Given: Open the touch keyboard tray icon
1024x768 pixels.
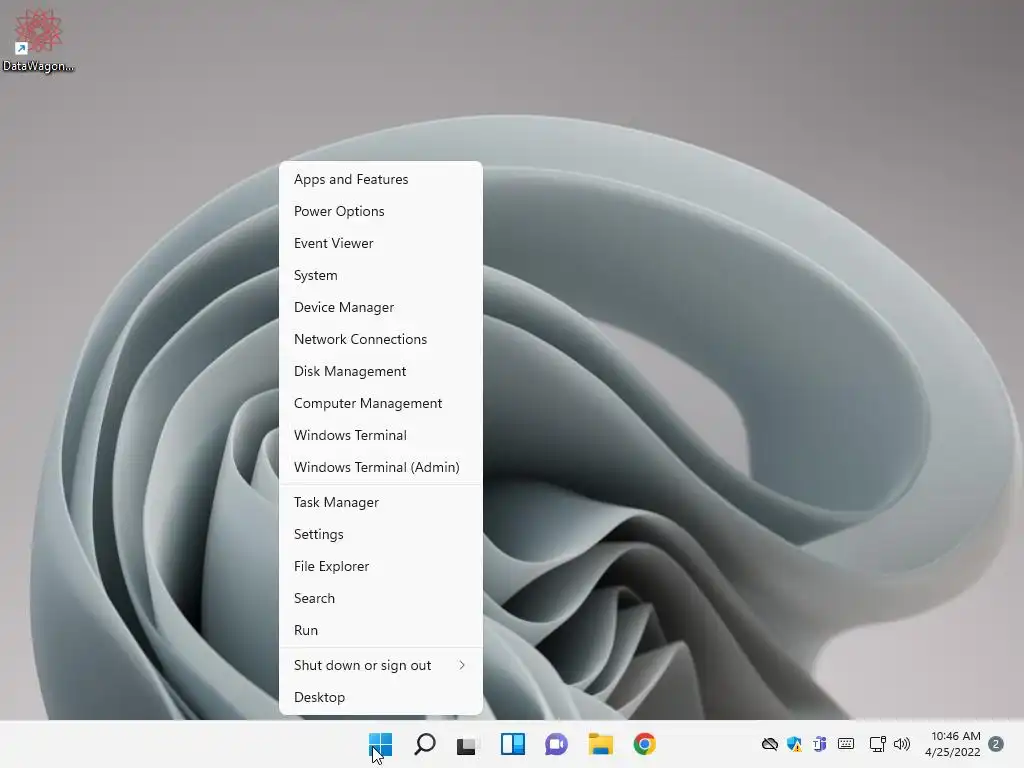Looking at the screenshot, I should coord(846,743).
